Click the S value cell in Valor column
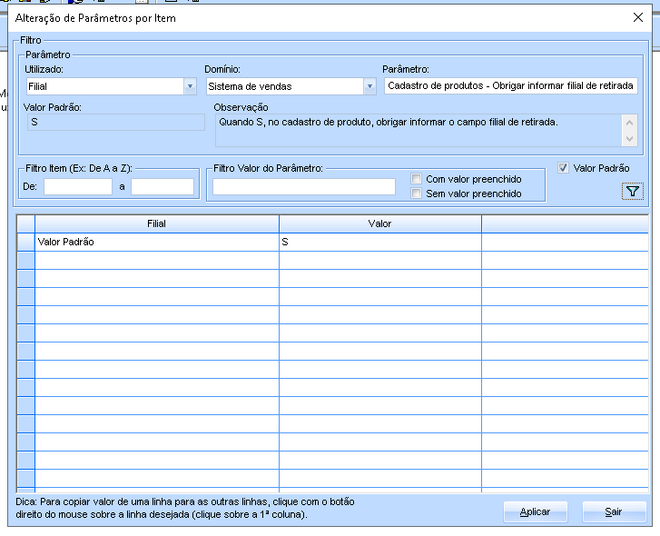Screen dimensions: 660x536 pyautogui.click(x=380, y=242)
